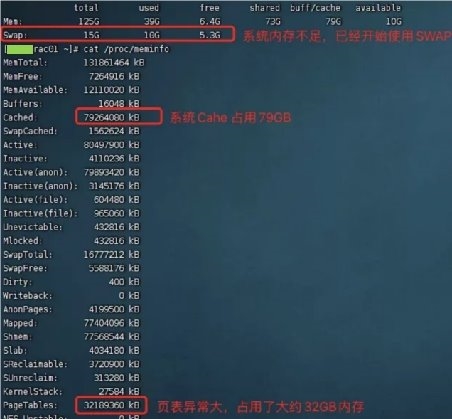Screen dimensions: 452x419
Task: Click the KernelStack line
Action: 71,391
